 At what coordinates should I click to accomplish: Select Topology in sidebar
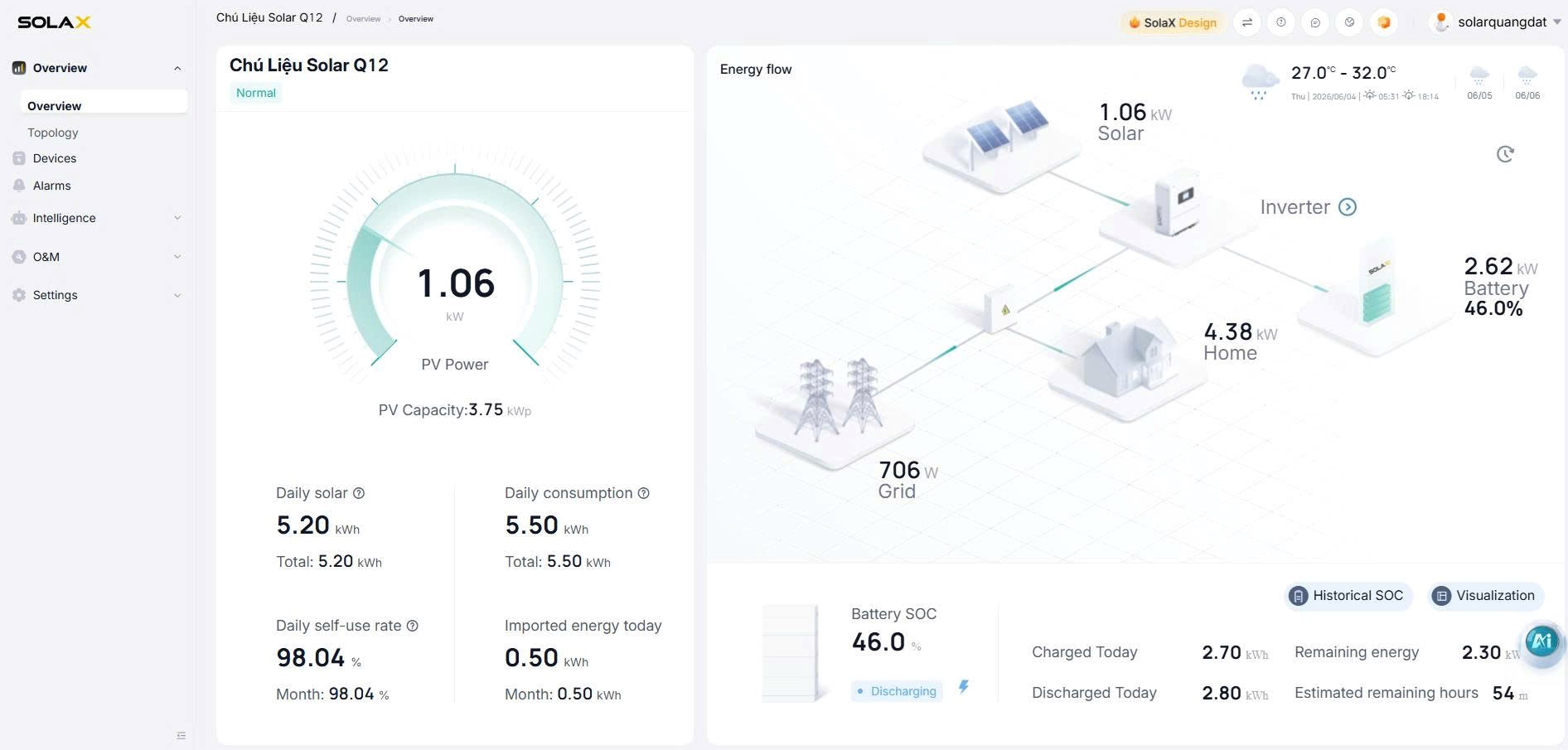pos(53,133)
